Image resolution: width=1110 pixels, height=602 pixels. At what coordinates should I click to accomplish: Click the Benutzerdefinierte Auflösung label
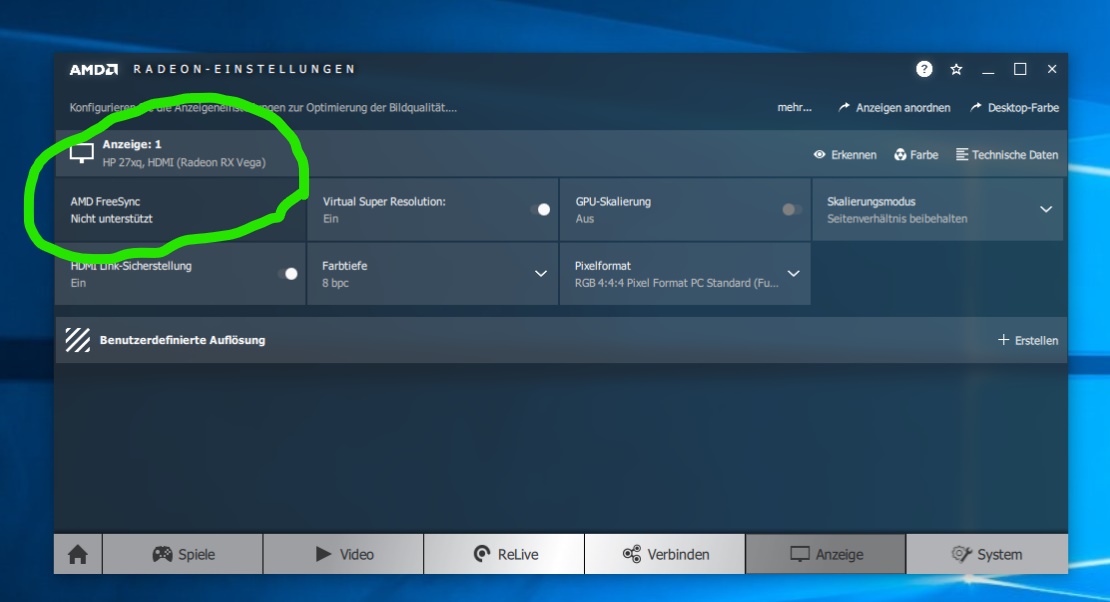pyautogui.click(x=182, y=340)
